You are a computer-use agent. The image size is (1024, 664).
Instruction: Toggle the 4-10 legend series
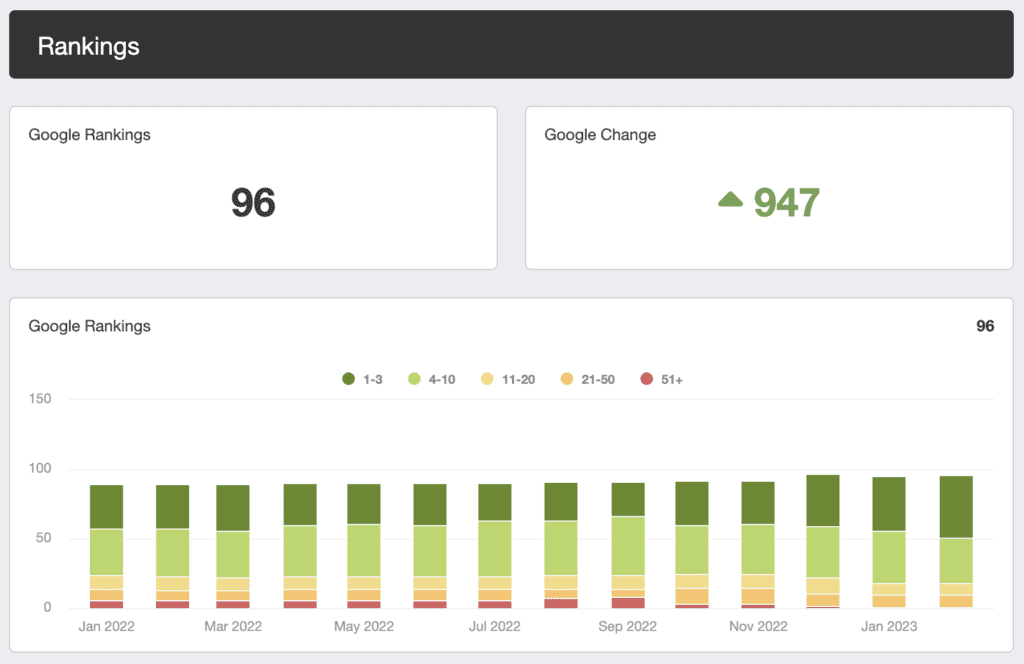pos(432,379)
